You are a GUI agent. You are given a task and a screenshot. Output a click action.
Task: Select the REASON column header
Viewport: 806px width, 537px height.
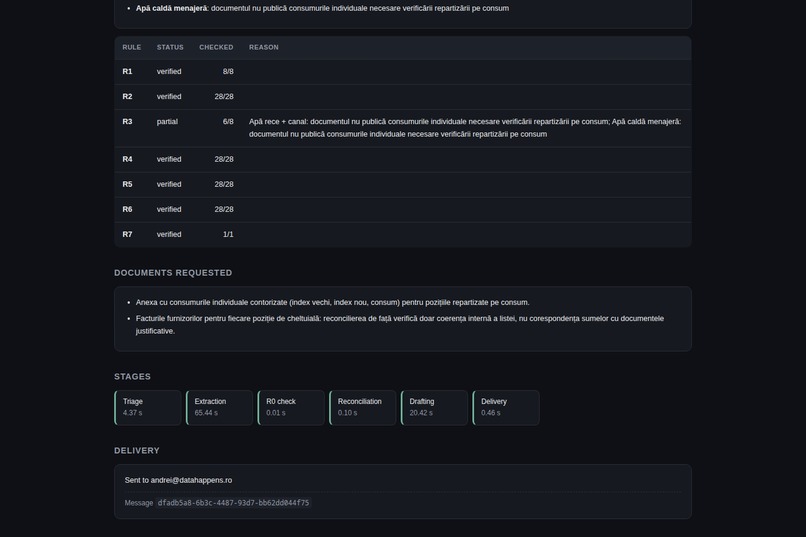pyautogui.click(x=264, y=47)
